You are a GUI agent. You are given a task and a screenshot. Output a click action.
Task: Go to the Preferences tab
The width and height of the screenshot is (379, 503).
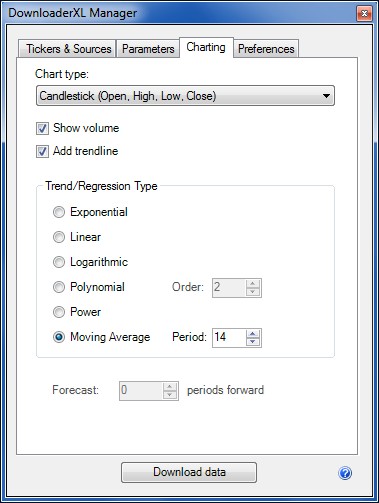pos(266,49)
